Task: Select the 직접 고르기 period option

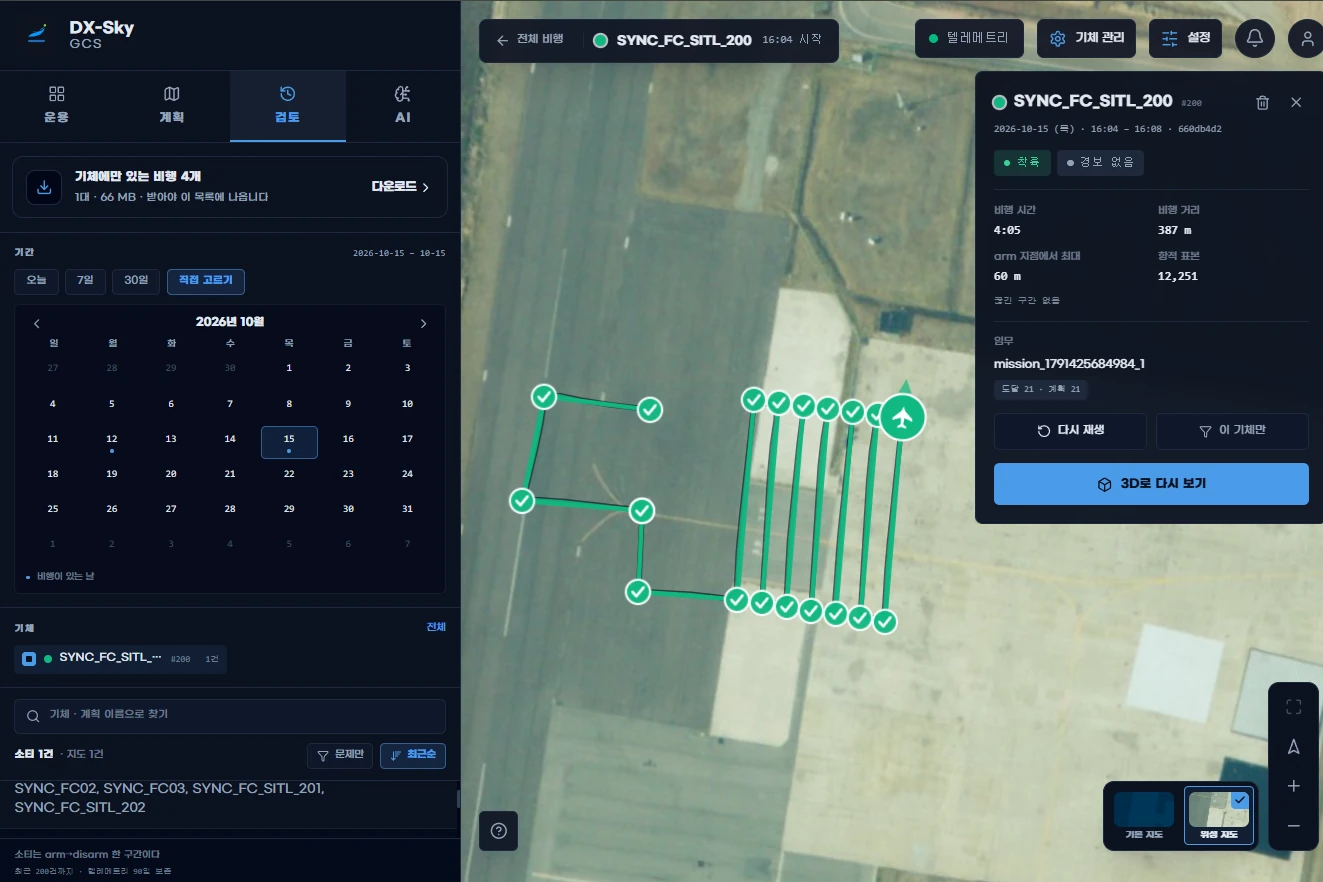Action: (206, 281)
